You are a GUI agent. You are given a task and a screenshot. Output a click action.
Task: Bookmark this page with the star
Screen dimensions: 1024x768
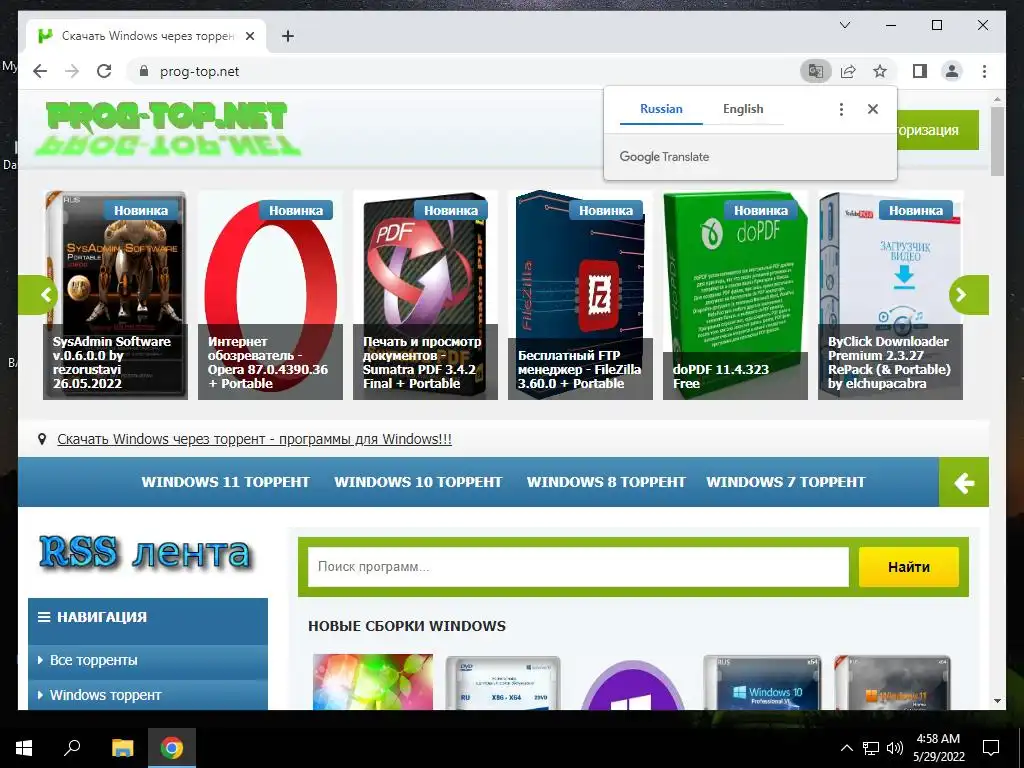[880, 71]
